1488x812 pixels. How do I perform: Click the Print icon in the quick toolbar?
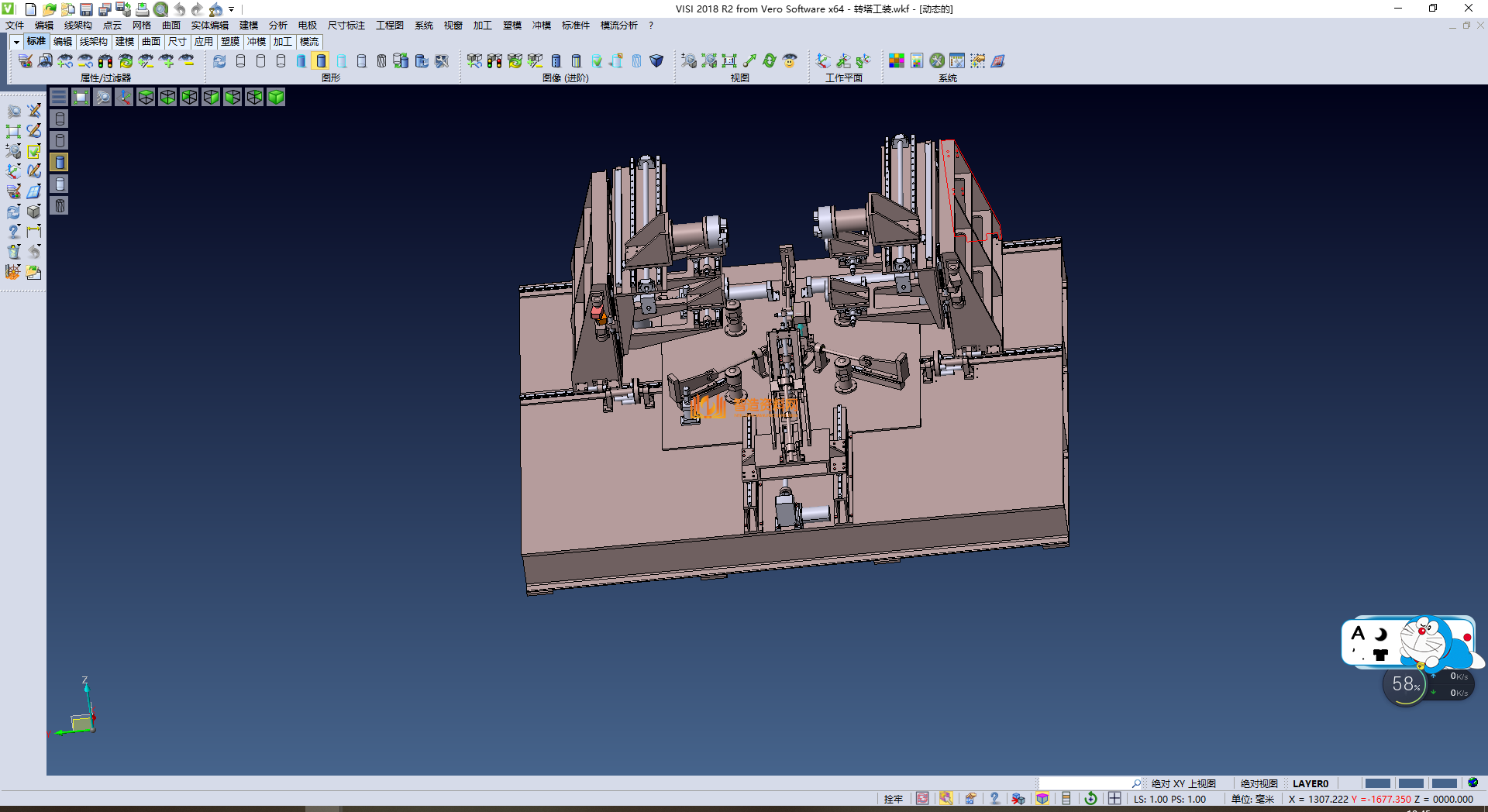142,9
